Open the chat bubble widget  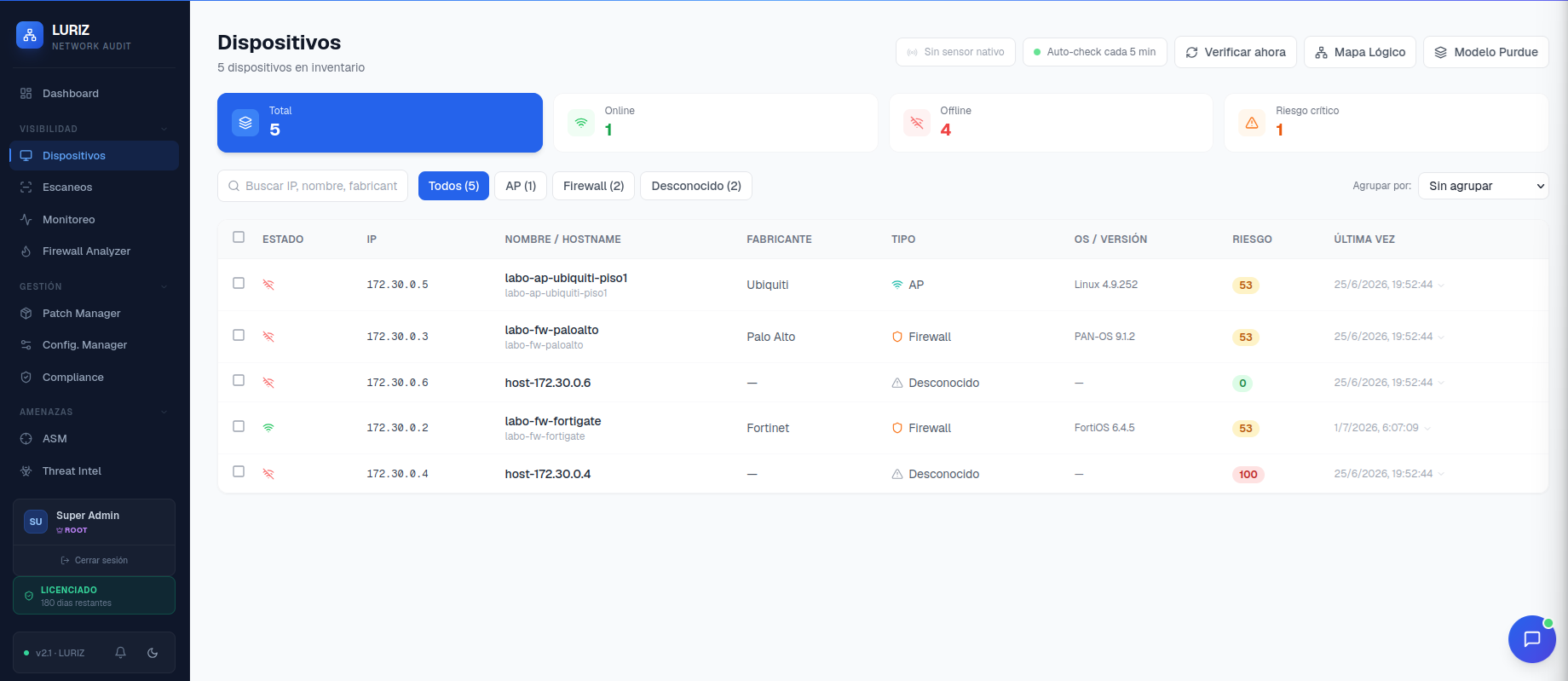tap(1531, 638)
